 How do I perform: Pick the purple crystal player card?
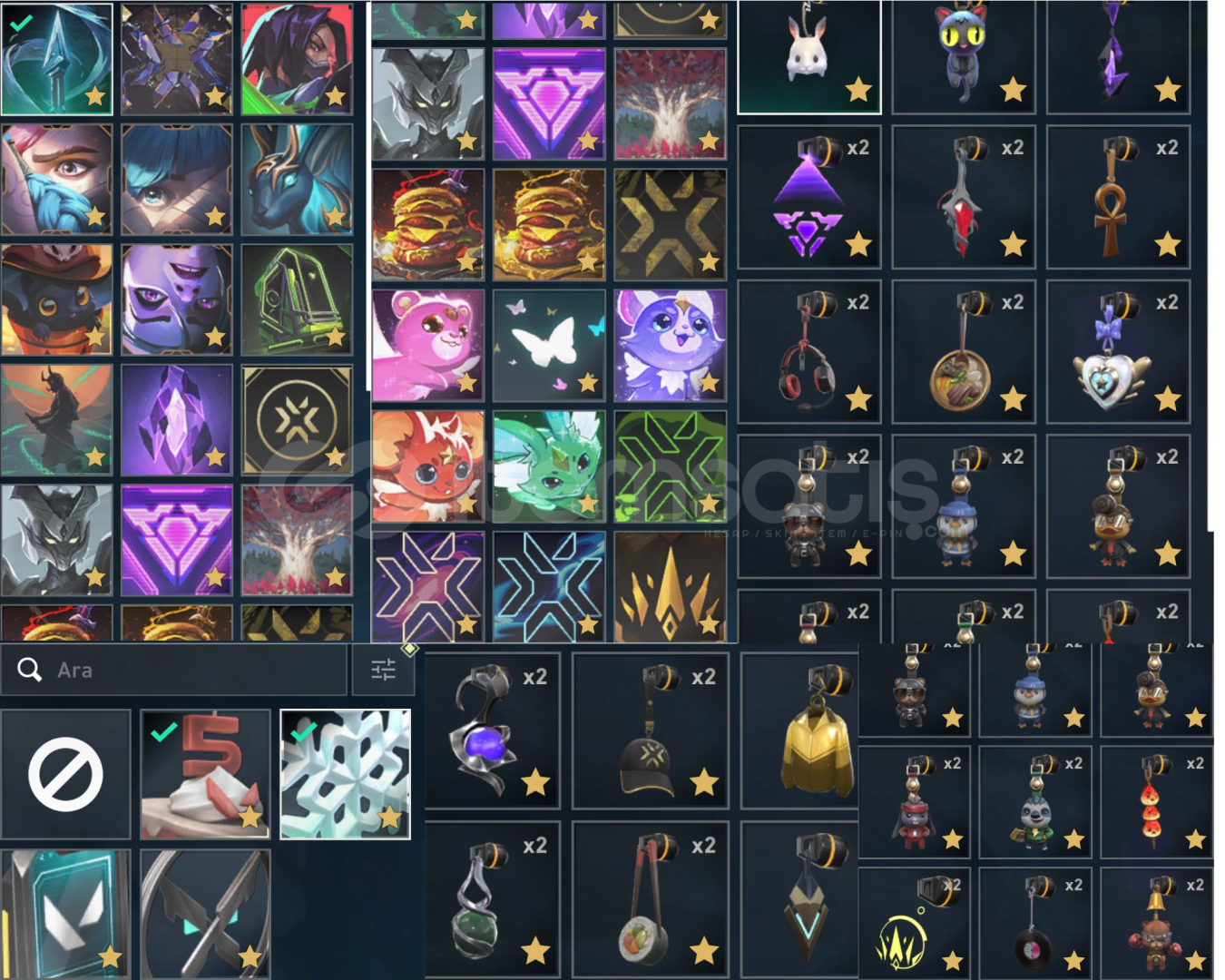tap(177, 420)
